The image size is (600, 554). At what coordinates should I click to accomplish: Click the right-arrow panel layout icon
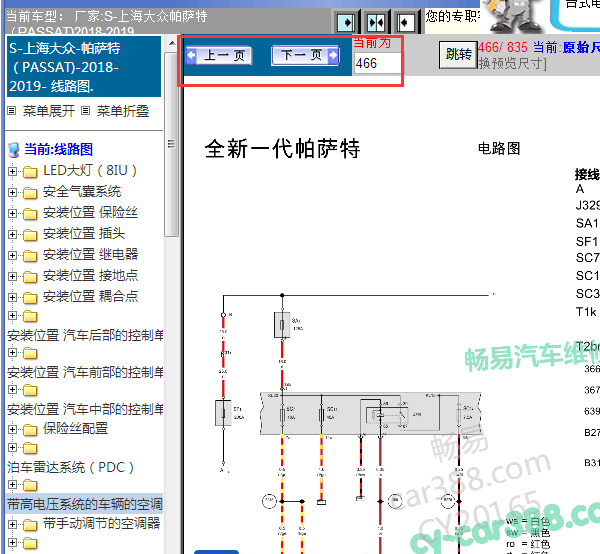coord(346,23)
